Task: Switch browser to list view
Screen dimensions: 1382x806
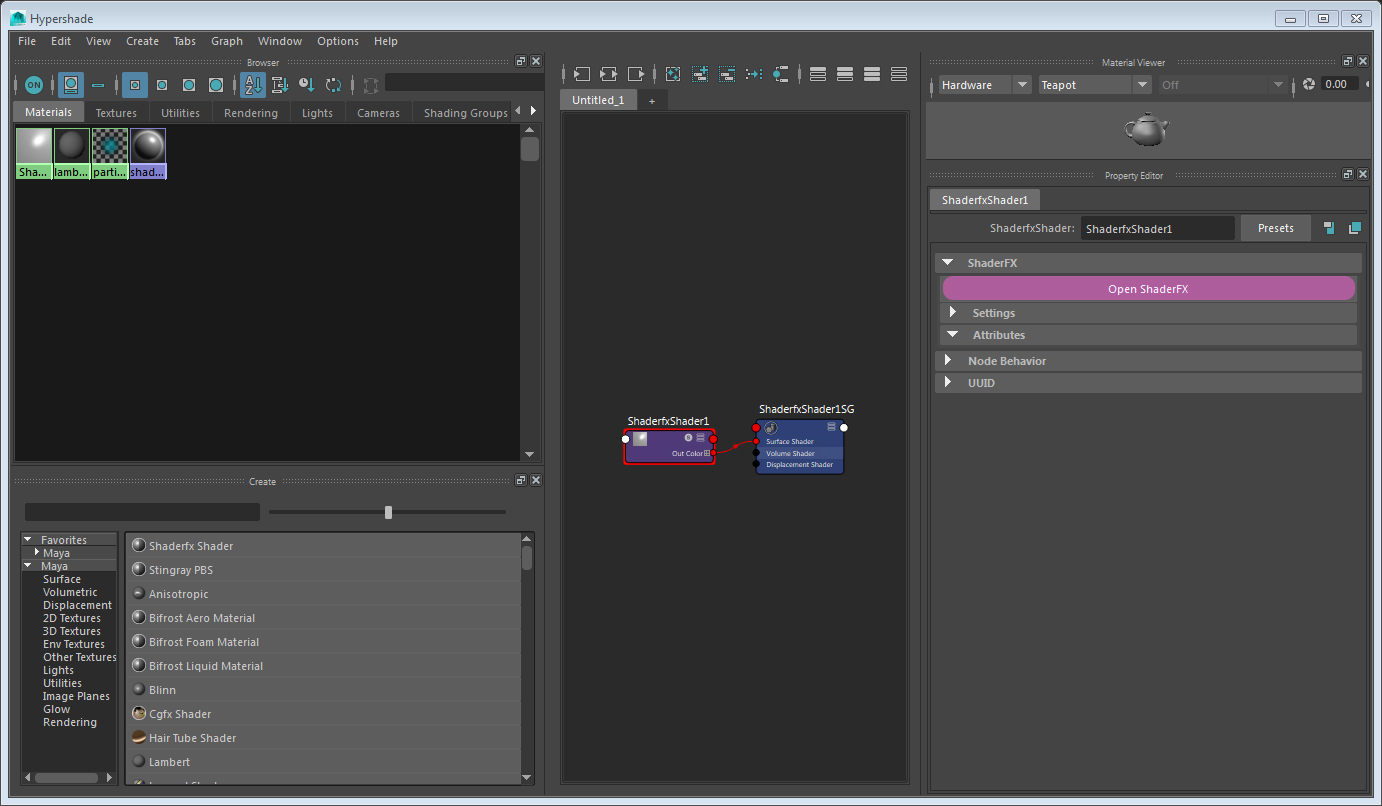Action: [x=98, y=85]
